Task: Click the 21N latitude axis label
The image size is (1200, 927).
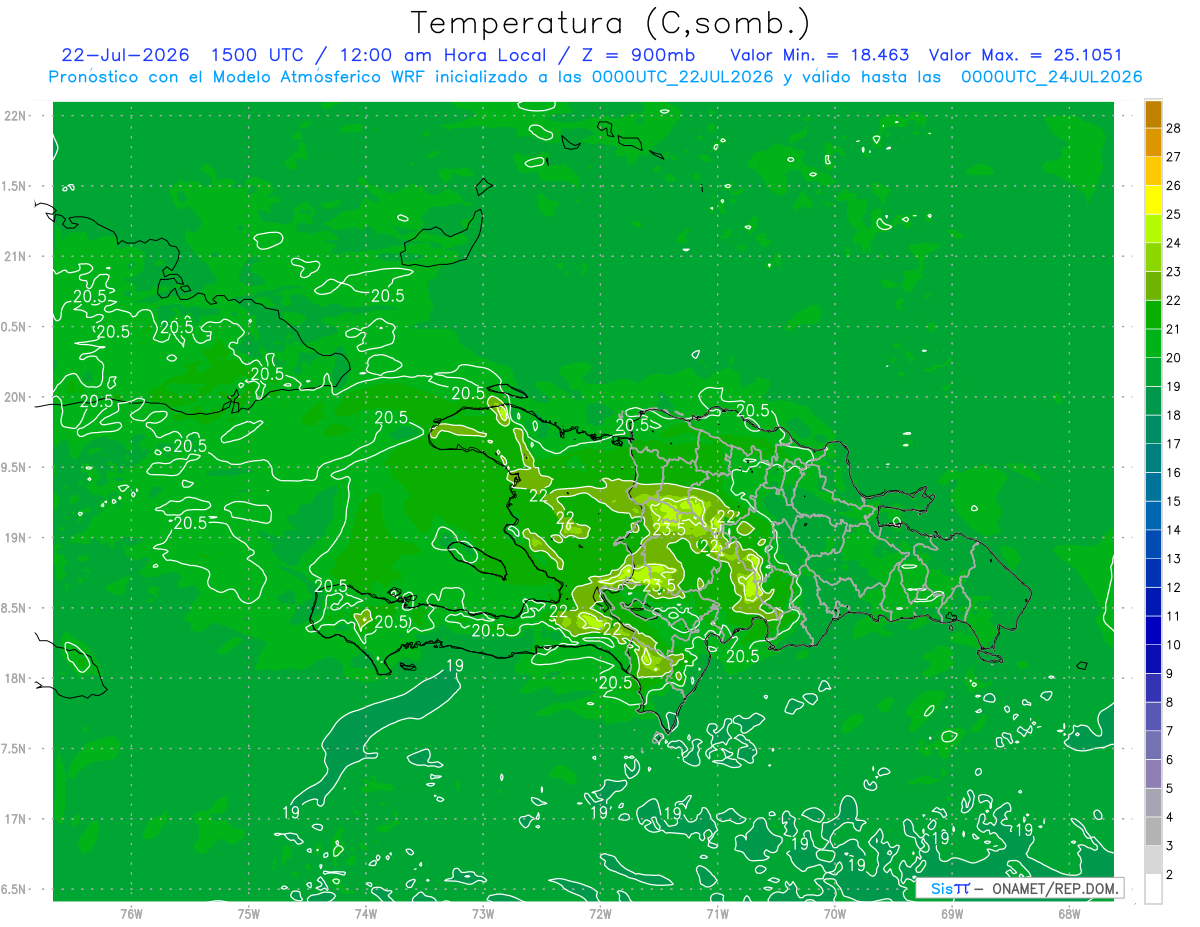Action: 15,256
